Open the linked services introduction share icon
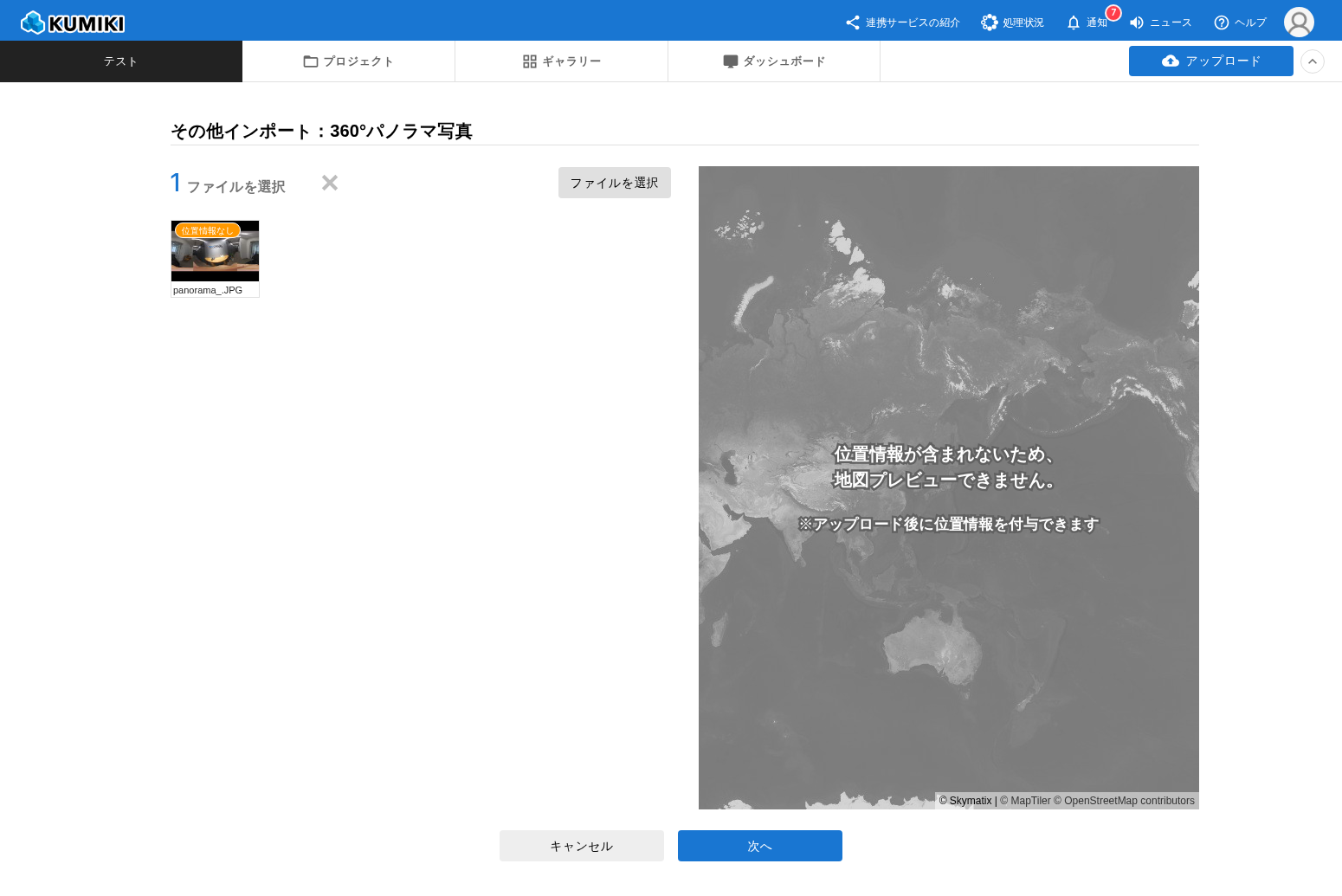Viewport: 1342px width, 896px height. pos(853,23)
